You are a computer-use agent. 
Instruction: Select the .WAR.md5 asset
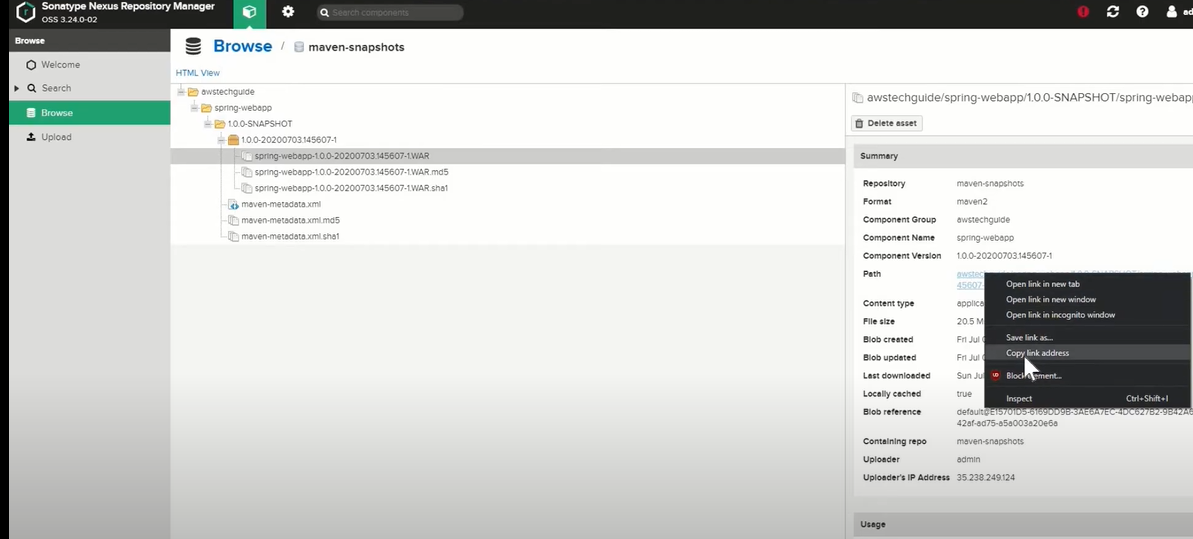click(352, 172)
